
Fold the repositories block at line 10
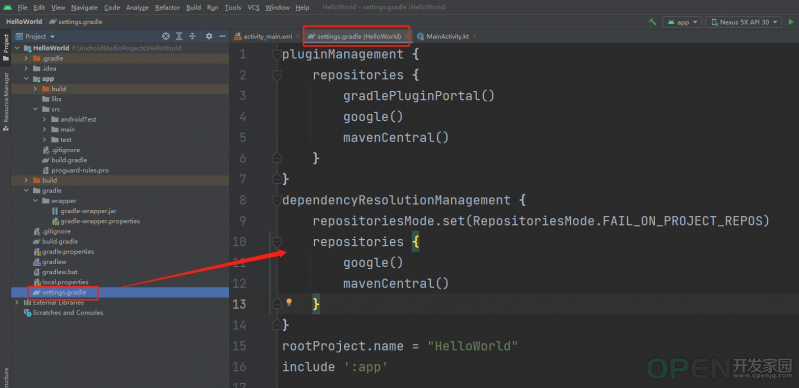tap(277, 242)
